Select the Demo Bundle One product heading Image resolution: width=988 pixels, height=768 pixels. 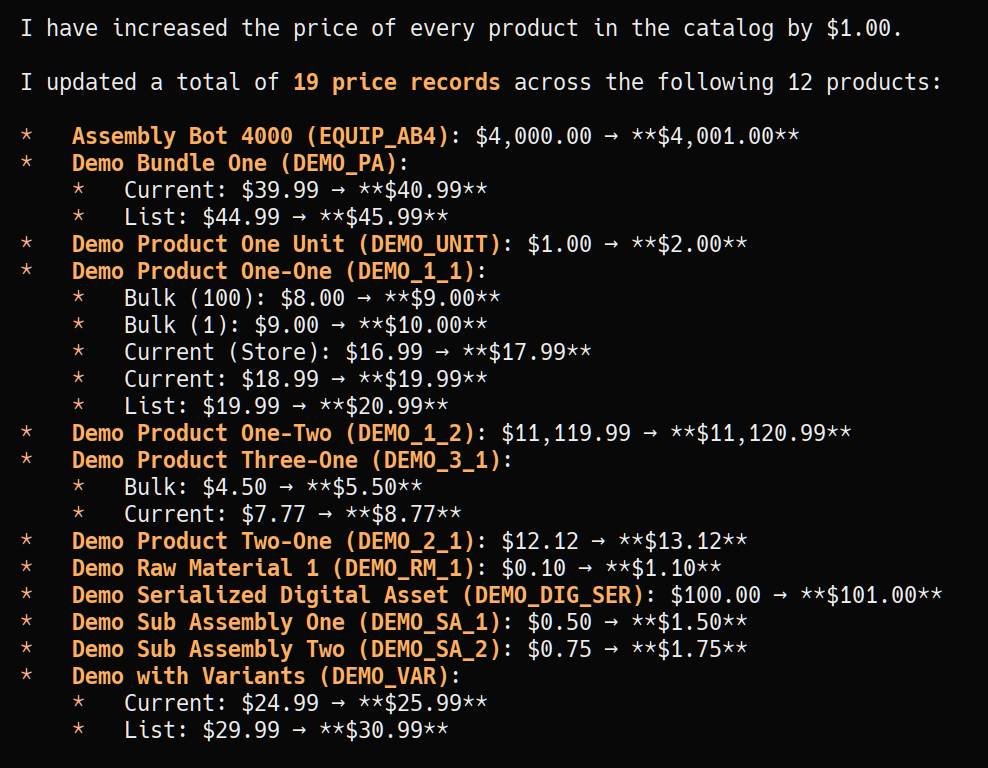[169, 163]
